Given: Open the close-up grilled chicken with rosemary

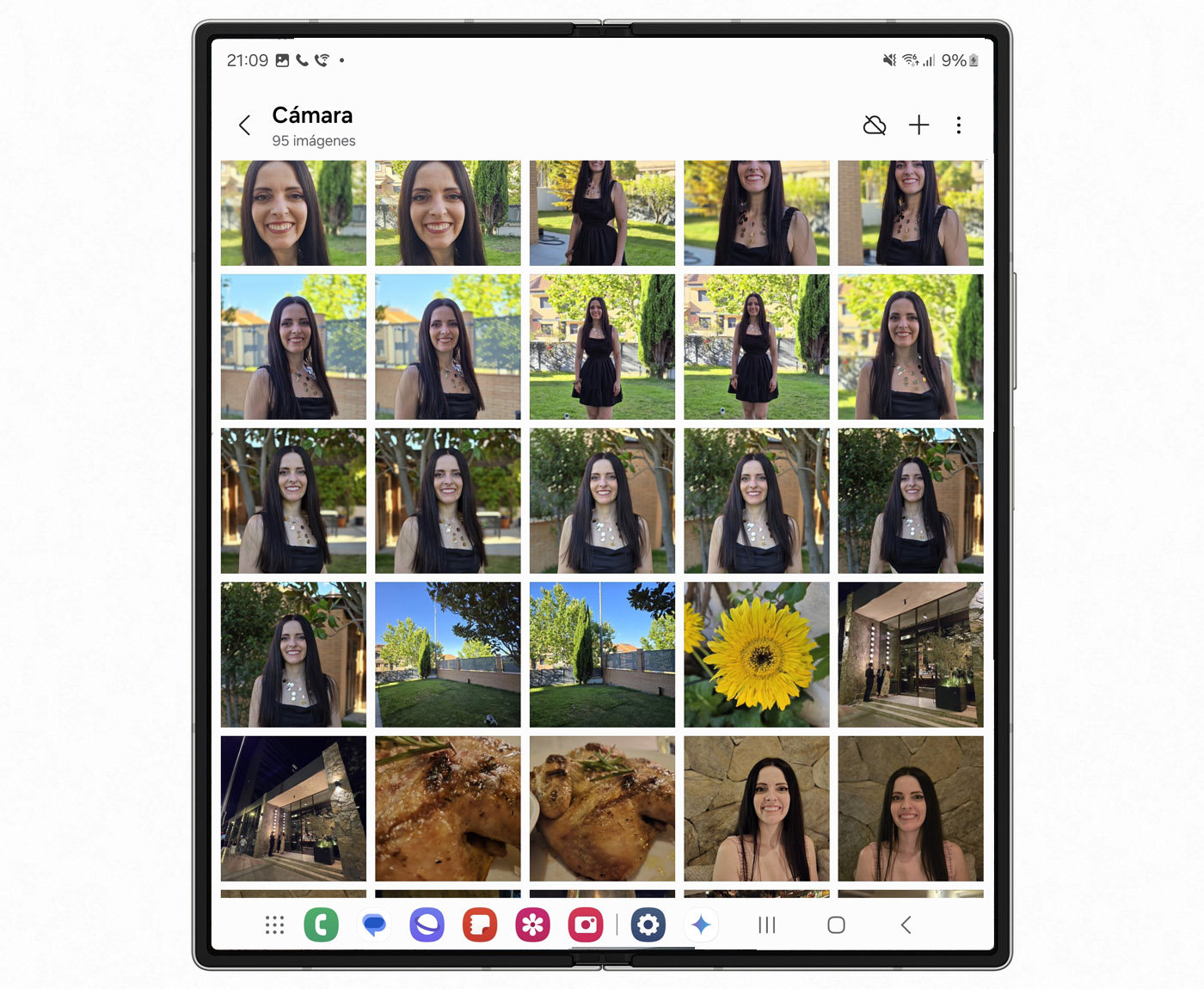Looking at the screenshot, I should coord(448,808).
